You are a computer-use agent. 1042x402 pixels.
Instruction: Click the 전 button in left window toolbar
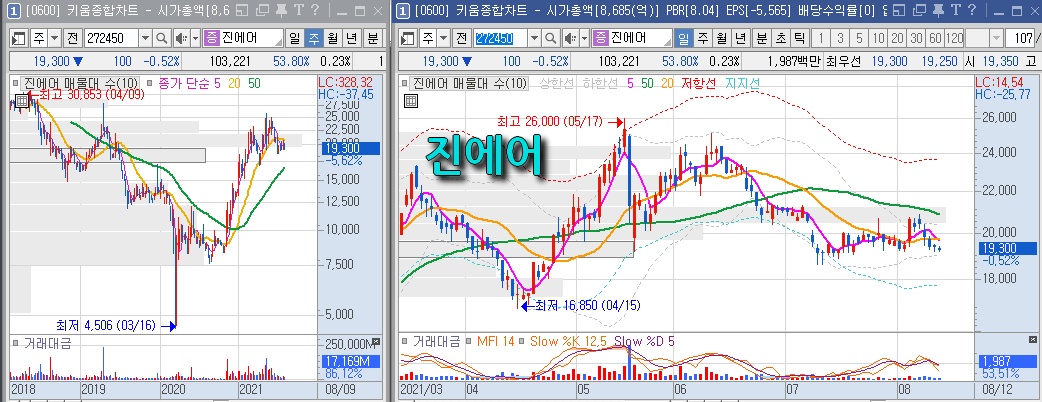(71, 38)
